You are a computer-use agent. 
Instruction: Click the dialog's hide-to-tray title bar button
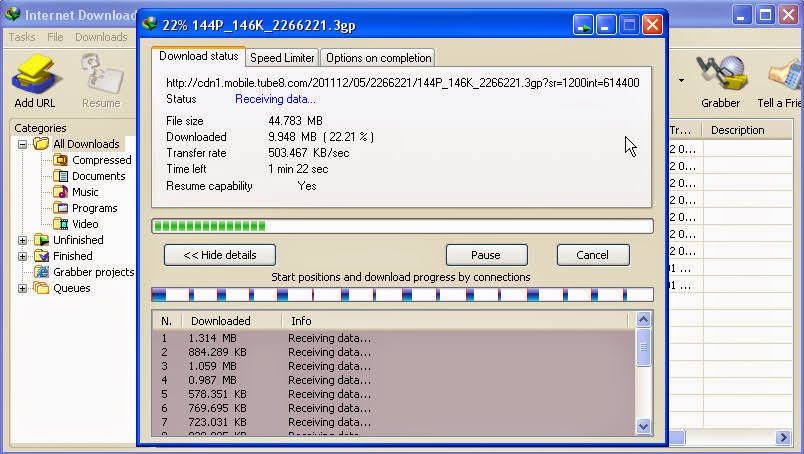584,25
